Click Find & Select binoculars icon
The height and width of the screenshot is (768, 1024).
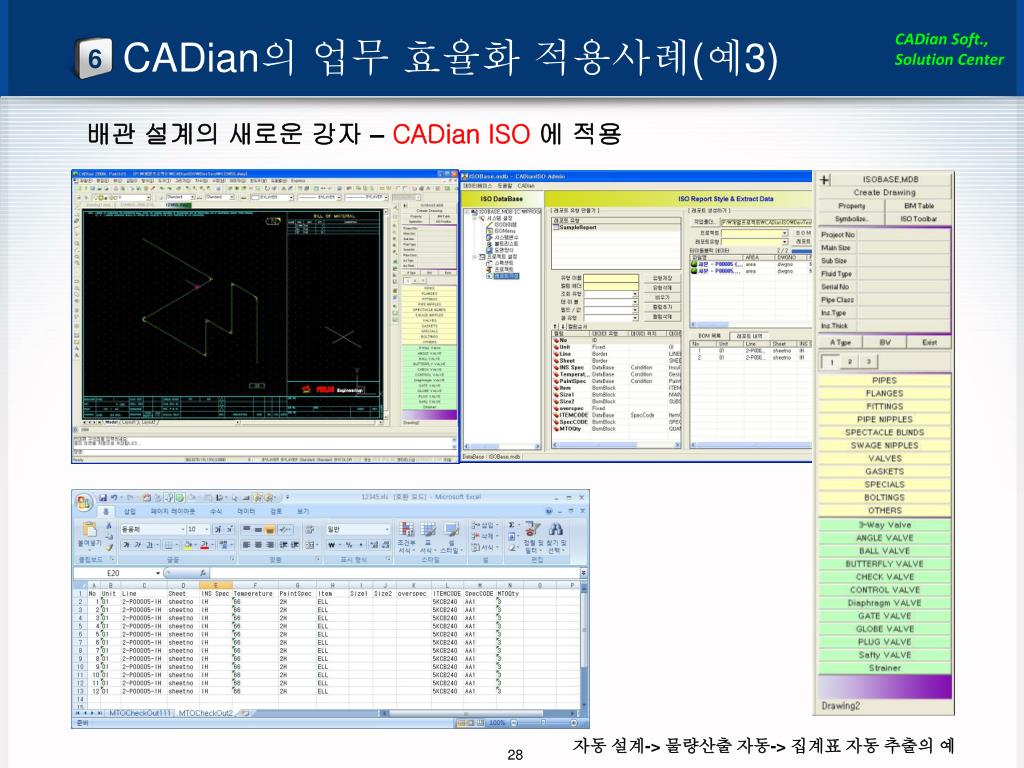coord(556,530)
